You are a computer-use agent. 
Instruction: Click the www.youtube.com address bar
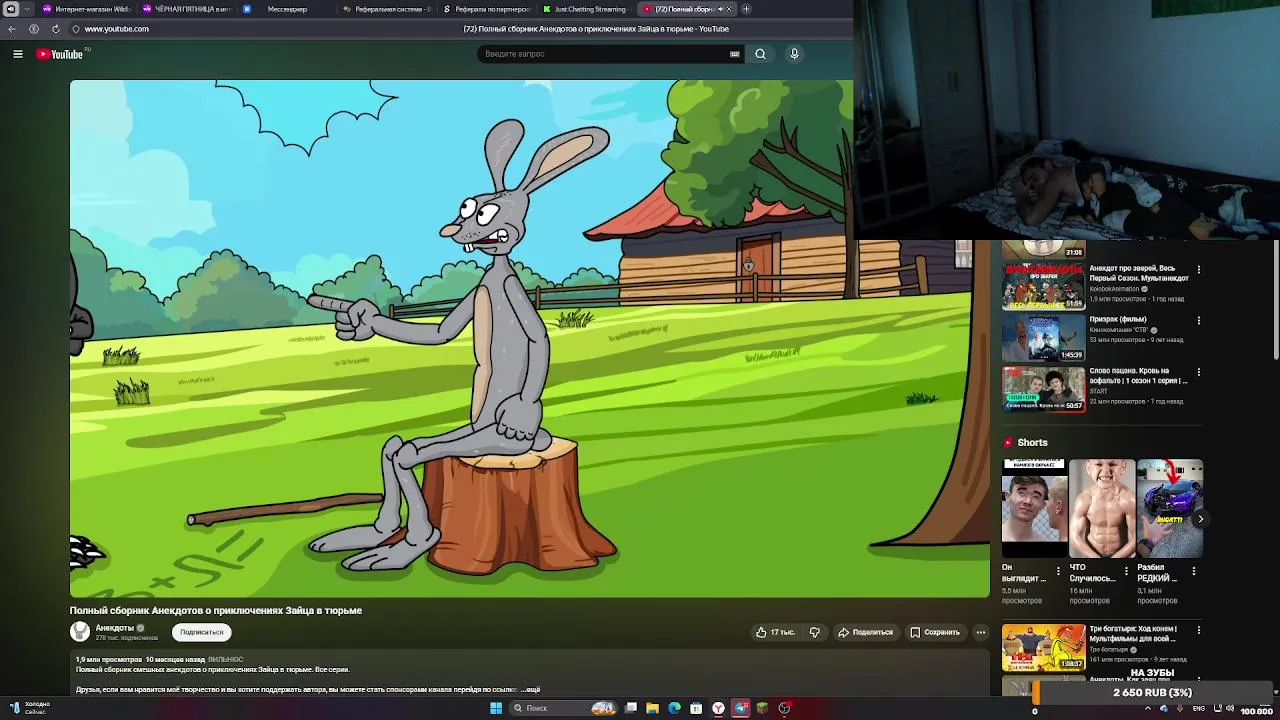[117, 29]
